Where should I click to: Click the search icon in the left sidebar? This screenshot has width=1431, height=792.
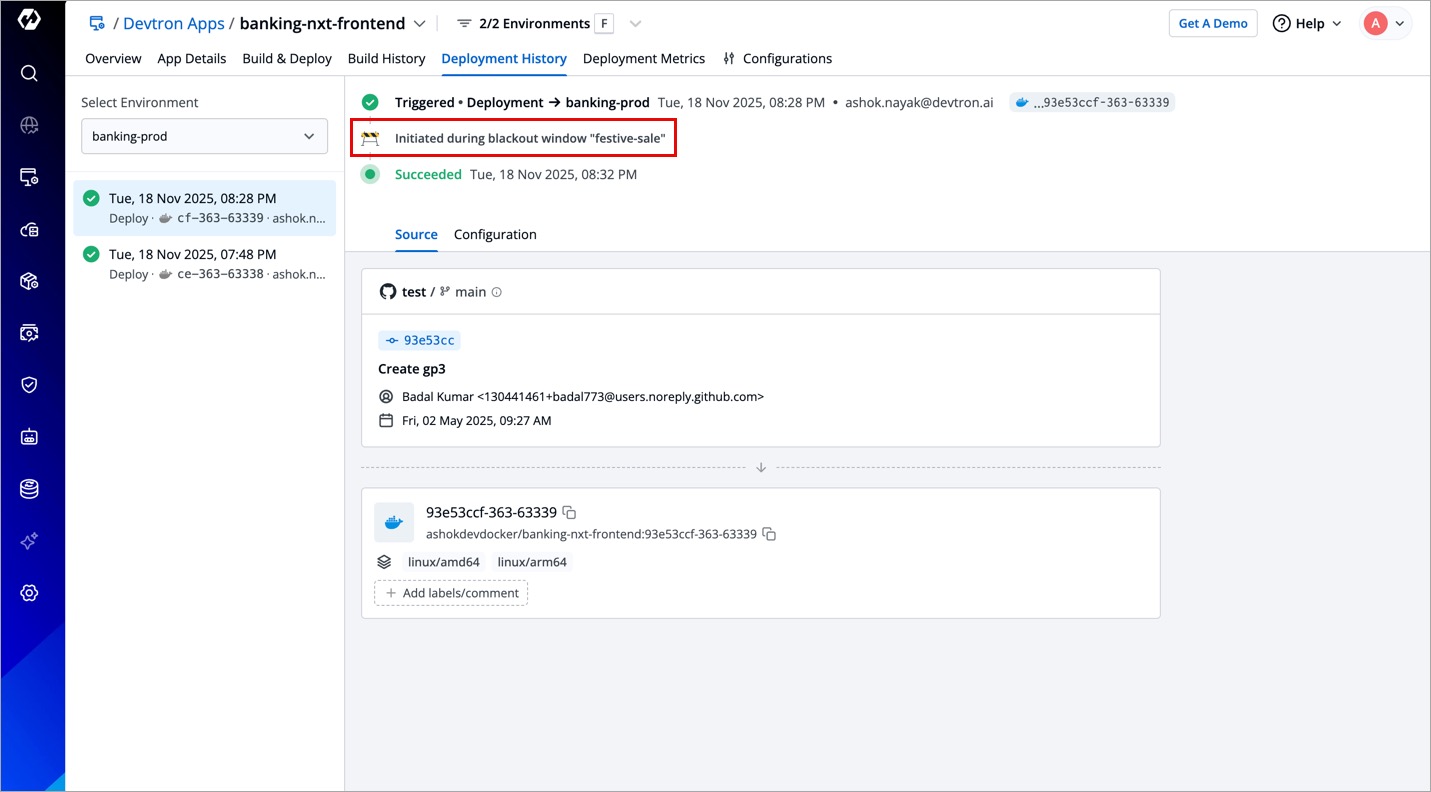tap(29, 73)
